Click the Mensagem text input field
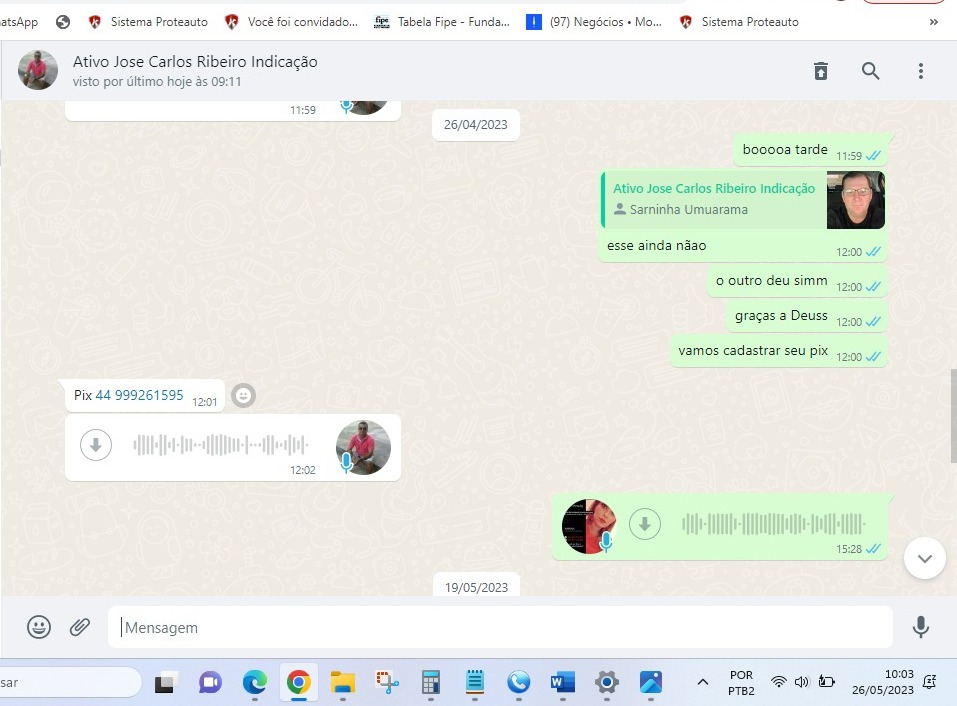 [500, 628]
